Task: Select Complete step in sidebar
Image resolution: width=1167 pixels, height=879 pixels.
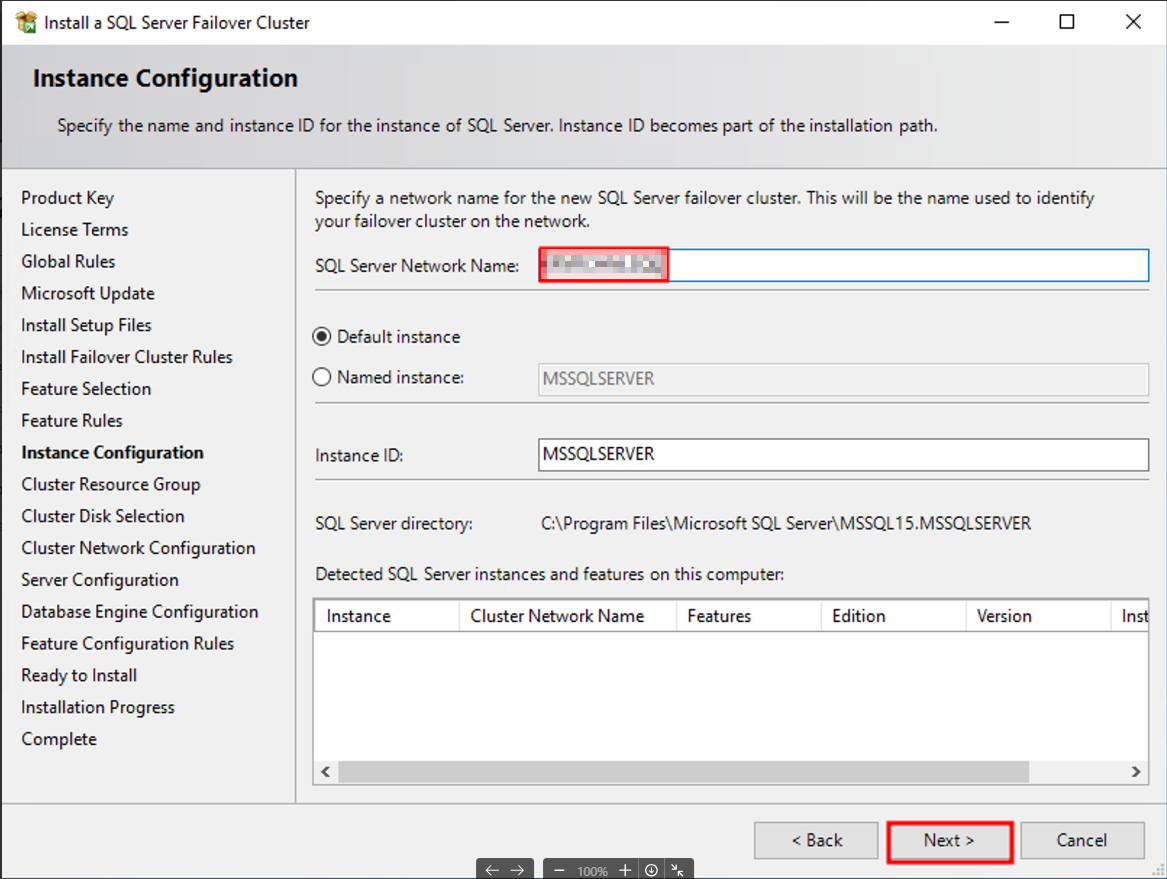Action: click(59, 739)
